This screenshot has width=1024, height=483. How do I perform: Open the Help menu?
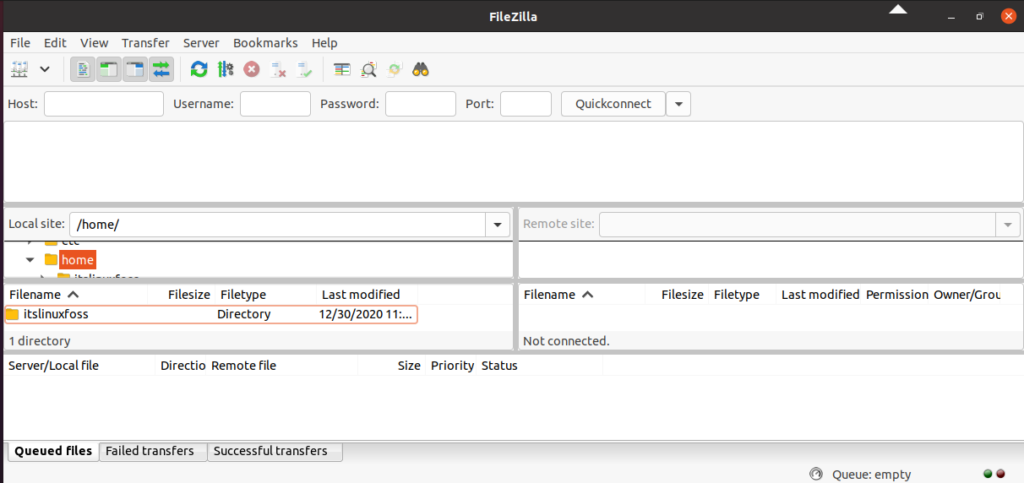(325, 43)
